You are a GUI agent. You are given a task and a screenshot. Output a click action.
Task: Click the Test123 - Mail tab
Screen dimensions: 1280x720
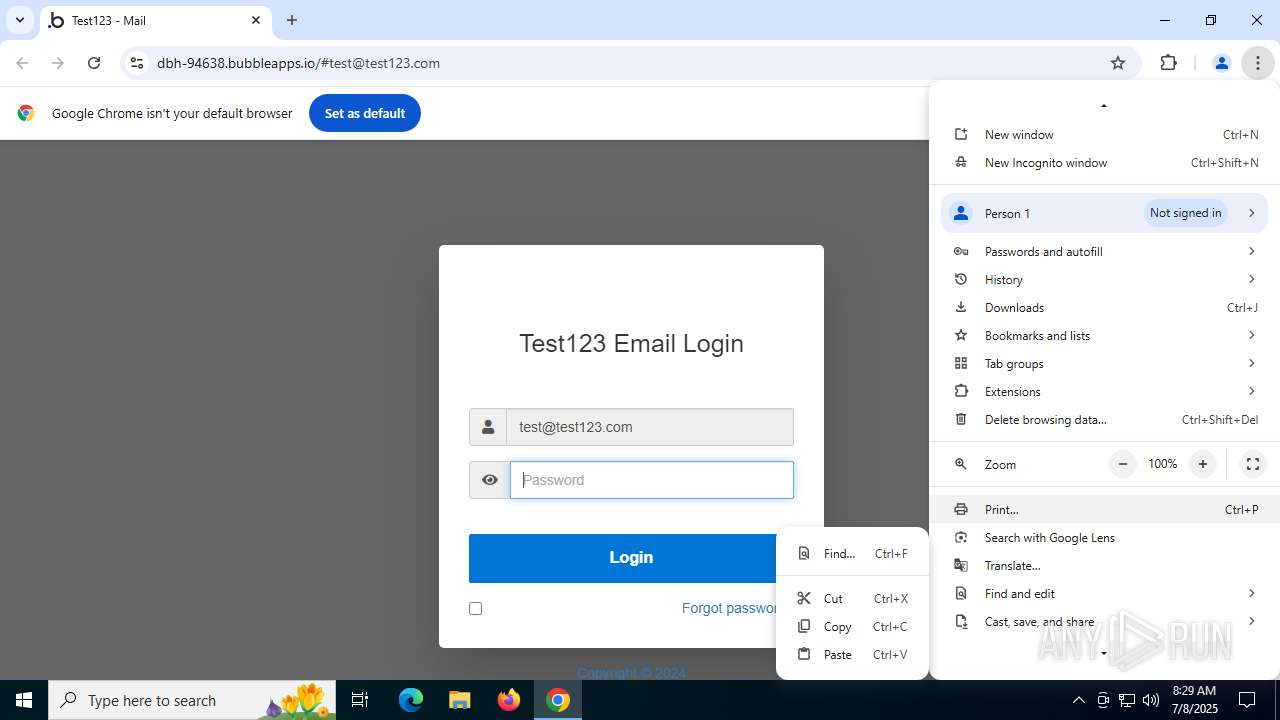click(155, 21)
